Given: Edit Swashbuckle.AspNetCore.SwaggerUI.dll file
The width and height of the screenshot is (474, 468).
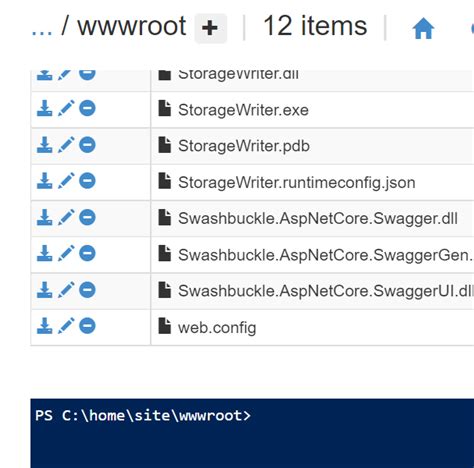Looking at the screenshot, I should pos(66,289).
